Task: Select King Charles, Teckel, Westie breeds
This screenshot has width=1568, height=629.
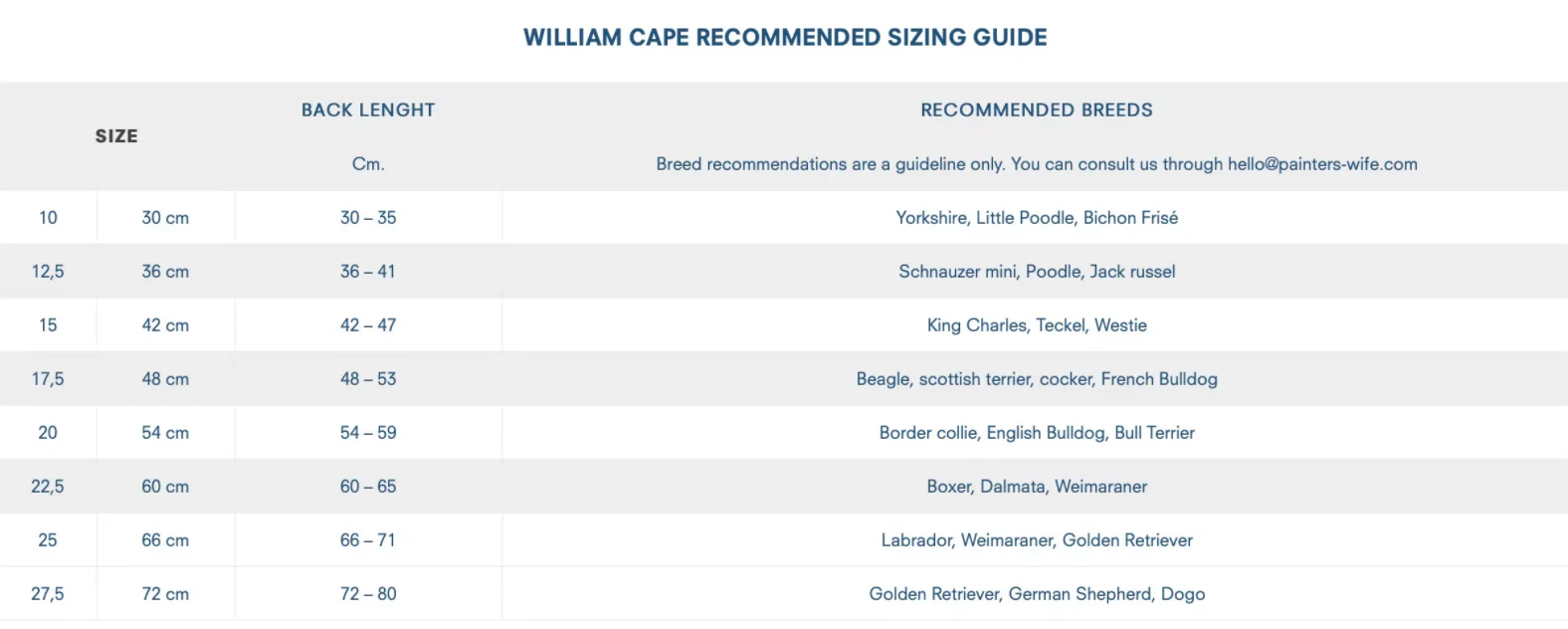Action: pyautogui.click(x=1037, y=325)
